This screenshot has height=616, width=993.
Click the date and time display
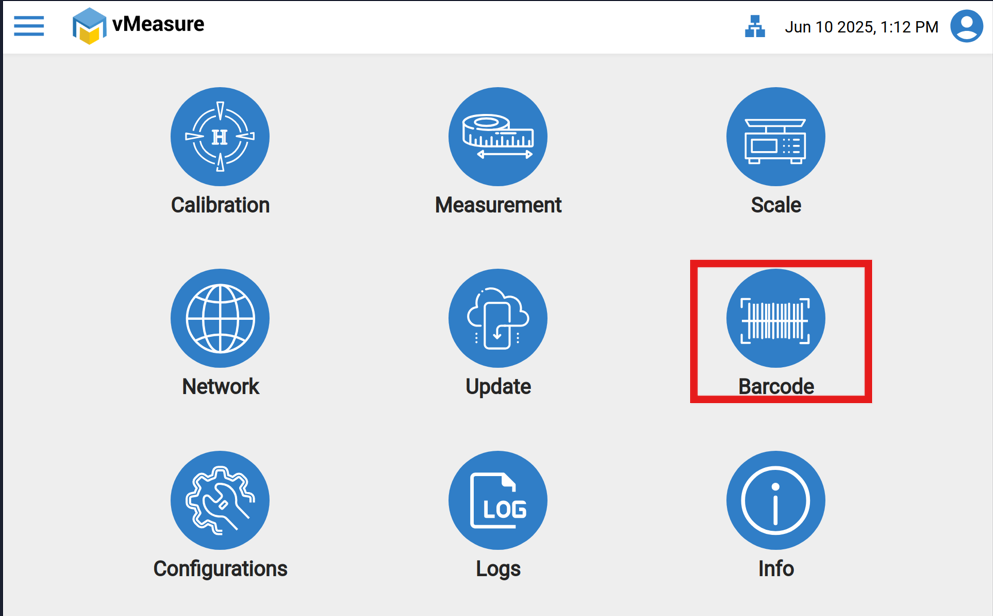pyautogui.click(x=861, y=27)
